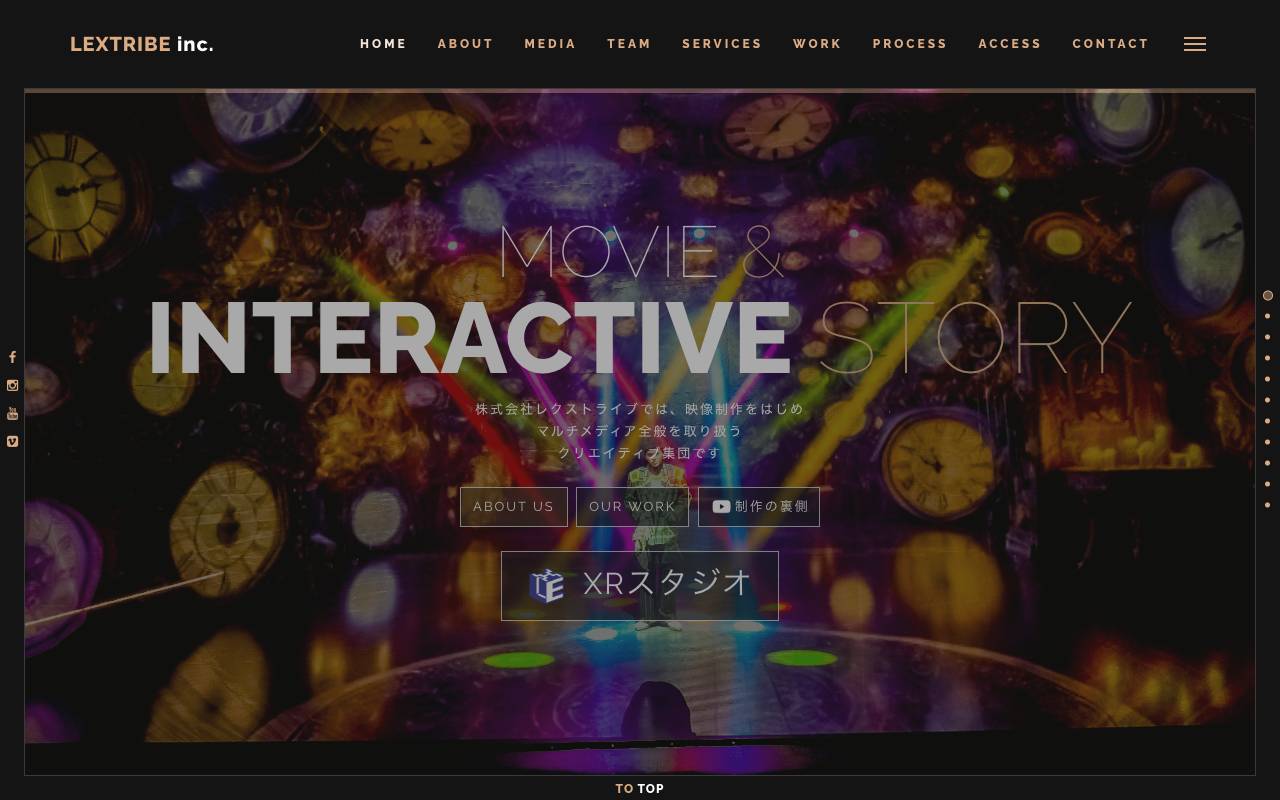
Task: Click the OUR WORK button
Action: tap(632, 507)
